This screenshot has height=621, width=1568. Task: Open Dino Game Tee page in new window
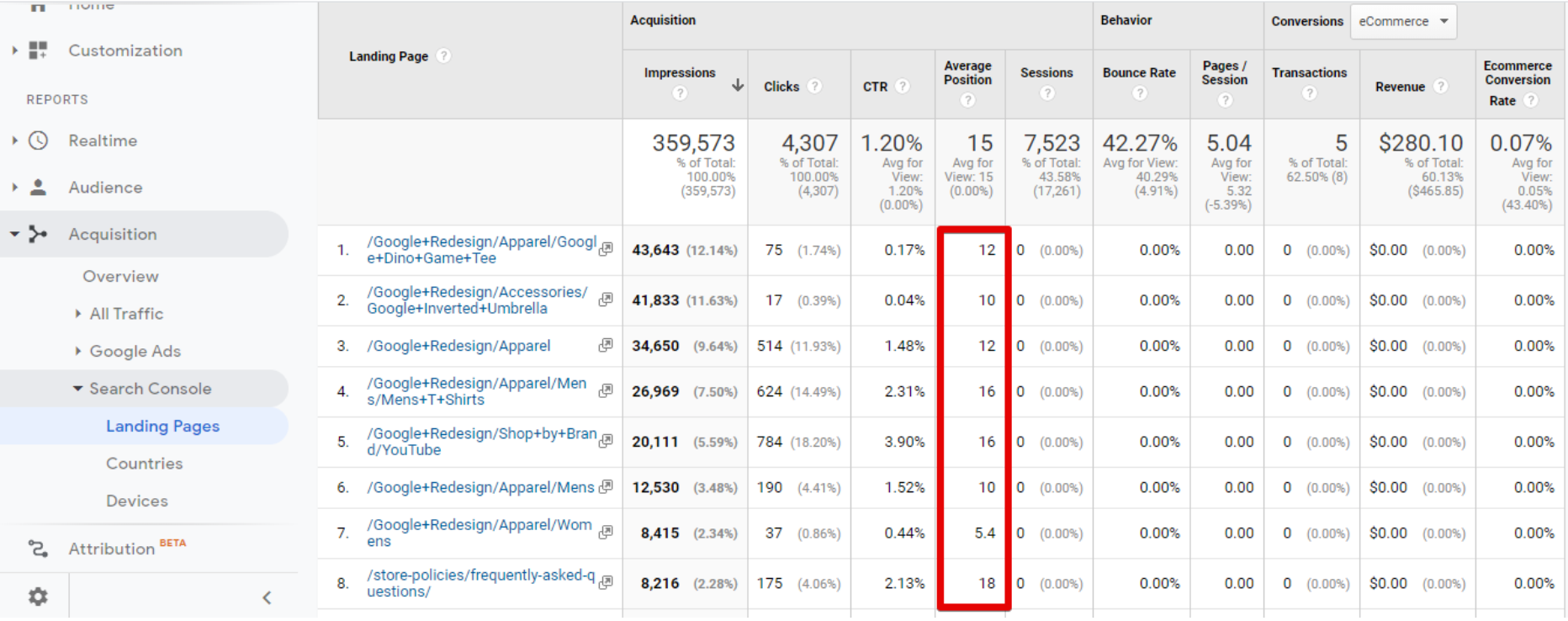[x=606, y=249]
